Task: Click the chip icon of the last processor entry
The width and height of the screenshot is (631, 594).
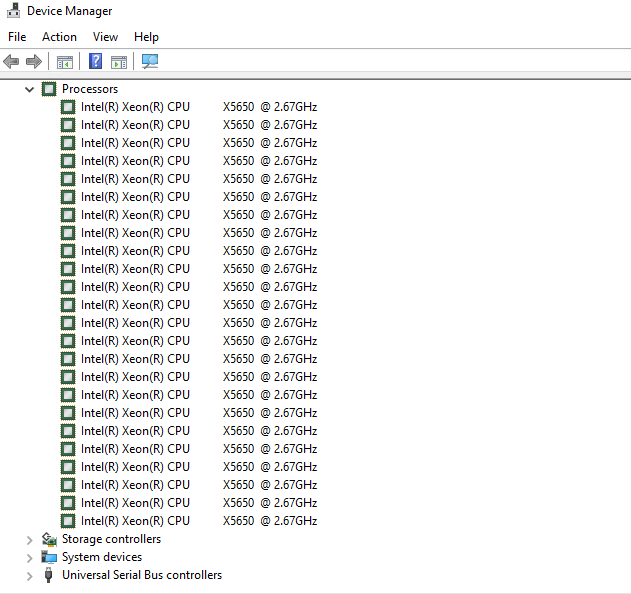Action: click(68, 521)
